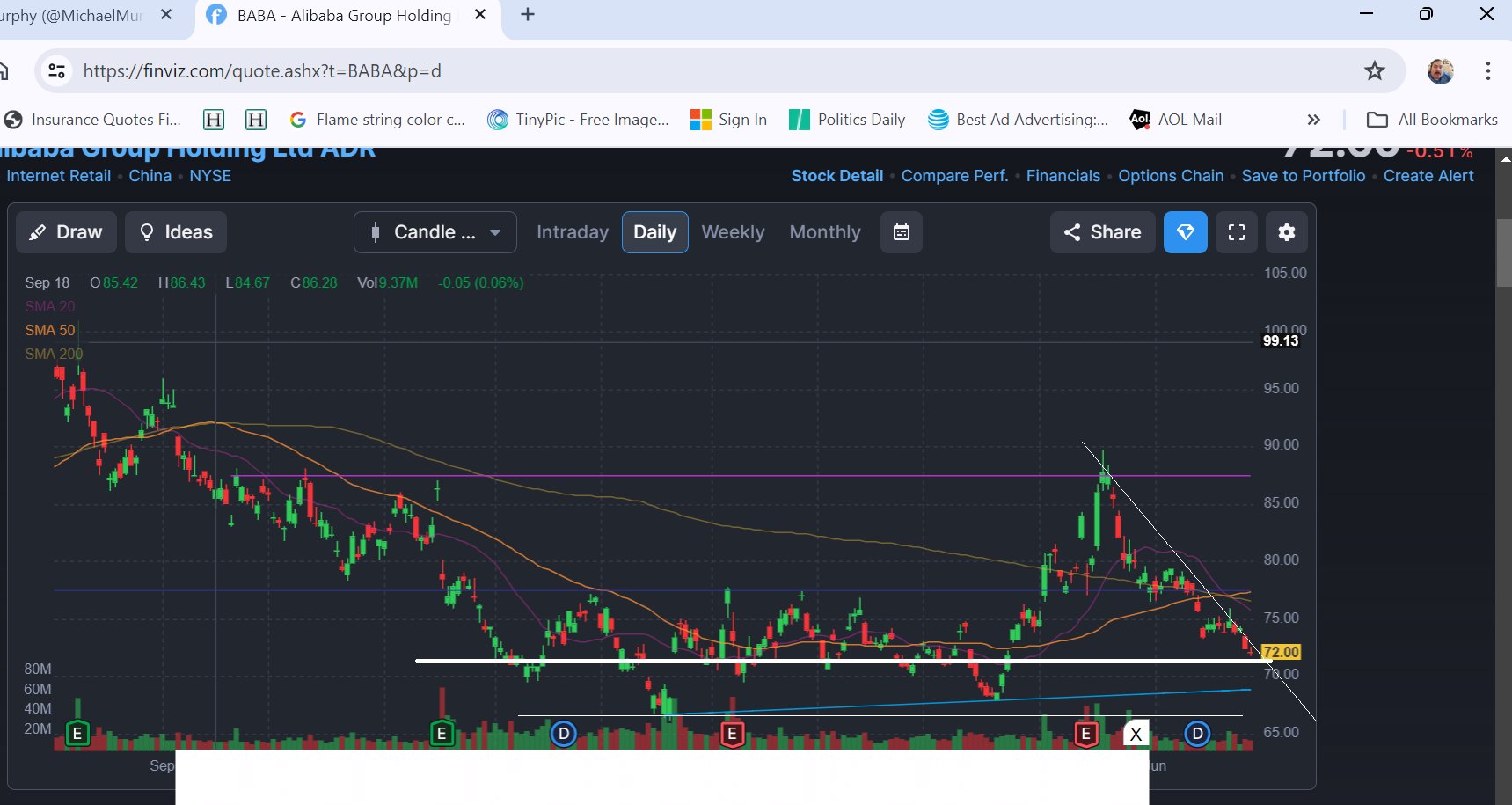Expand the Candle chart type dropdown
The height and width of the screenshot is (805, 1512).
435,232
